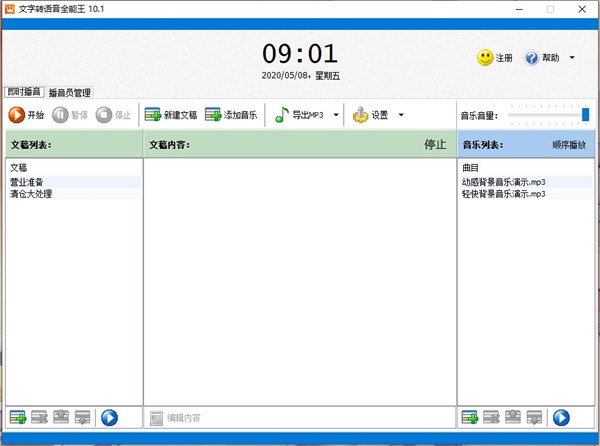Click the Pause (暂停) toolbar button
This screenshot has height=446, width=600.
click(x=70, y=115)
